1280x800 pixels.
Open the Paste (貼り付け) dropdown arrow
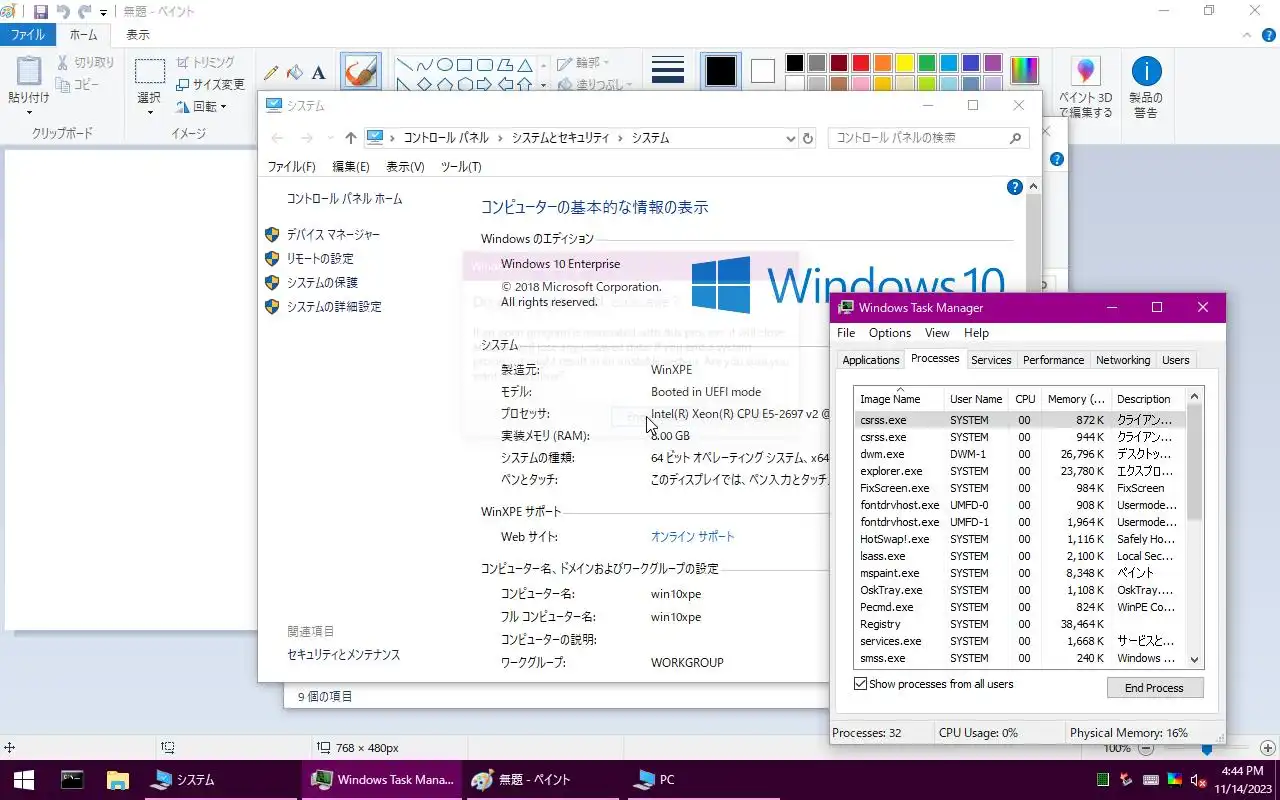coord(28,113)
